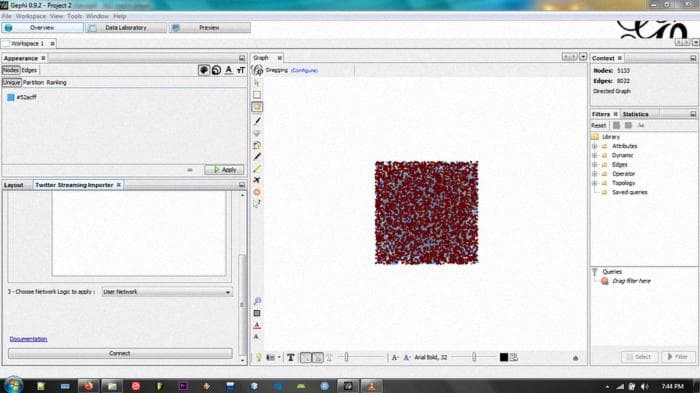The image size is (700, 393).
Task: Select the Label Color appearance icon
Action: (x=229, y=70)
